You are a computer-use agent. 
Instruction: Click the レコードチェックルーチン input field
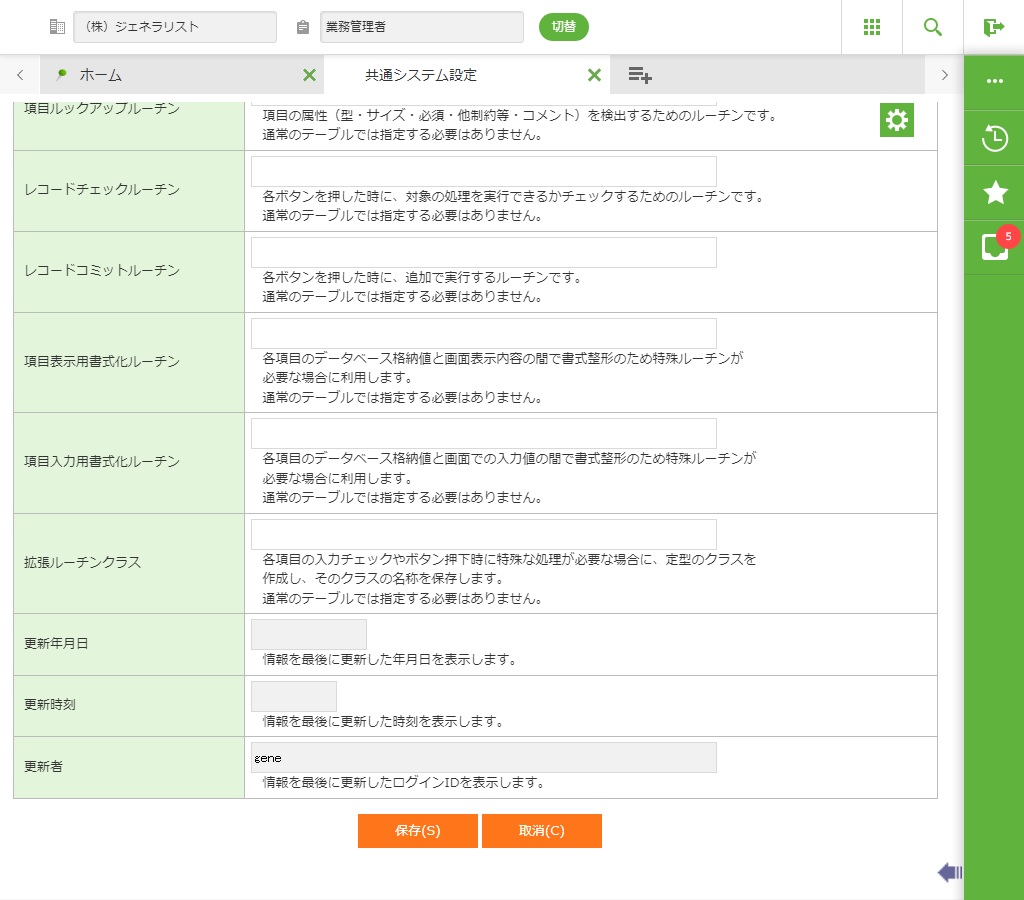(483, 171)
